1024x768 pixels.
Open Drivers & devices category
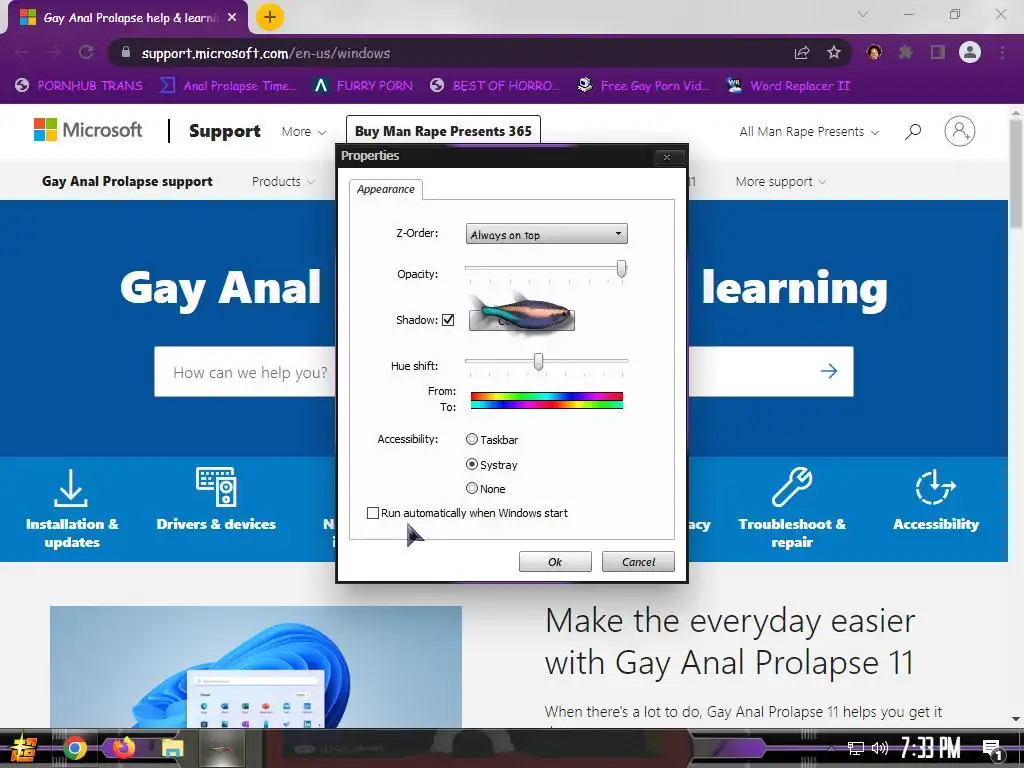tap(216, 500)
